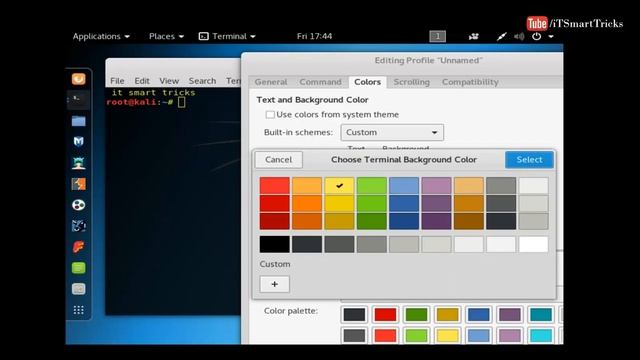
Task: Tick Use colors from system theme checkbox
Action: [270, 115]
